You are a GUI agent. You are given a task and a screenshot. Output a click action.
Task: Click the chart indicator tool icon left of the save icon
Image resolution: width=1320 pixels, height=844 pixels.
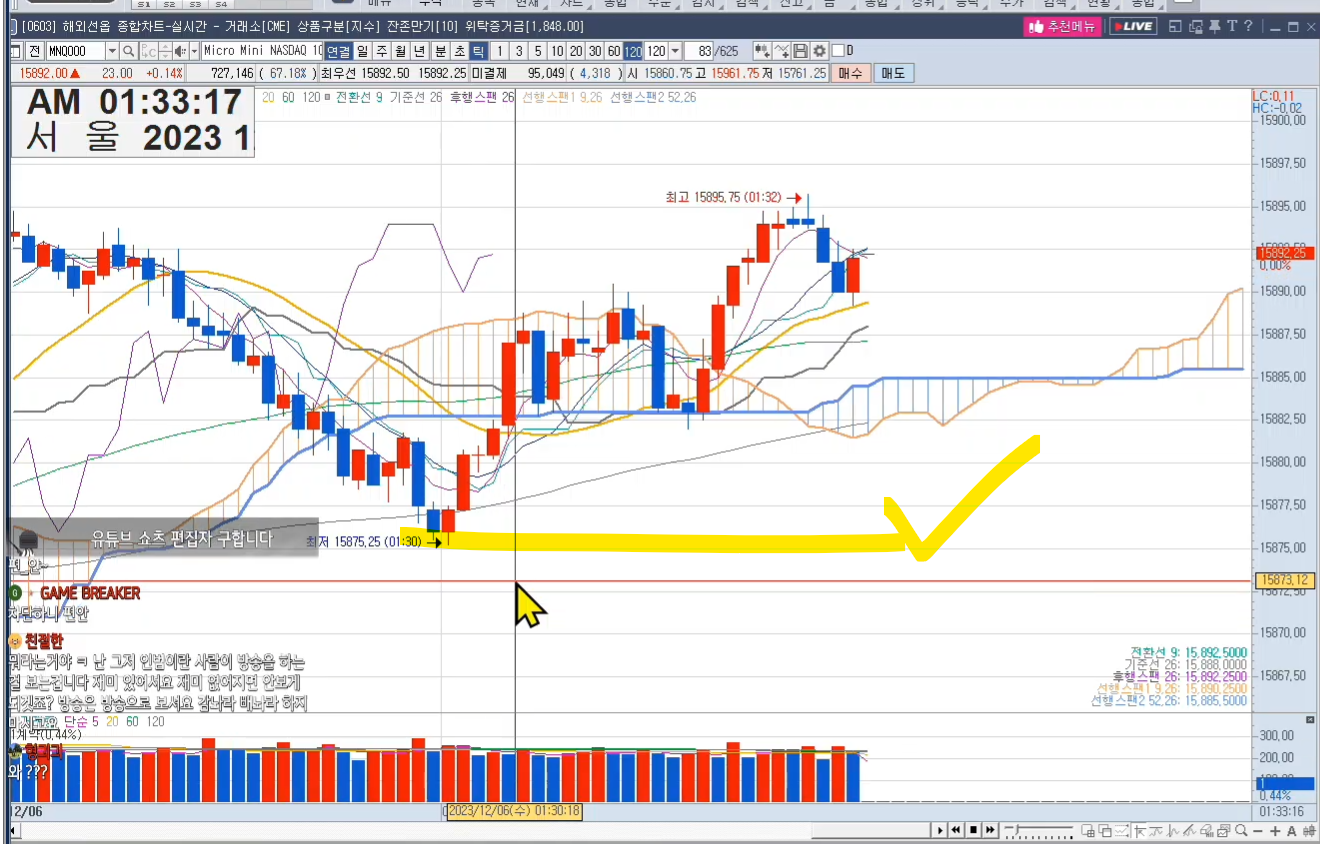782,51
